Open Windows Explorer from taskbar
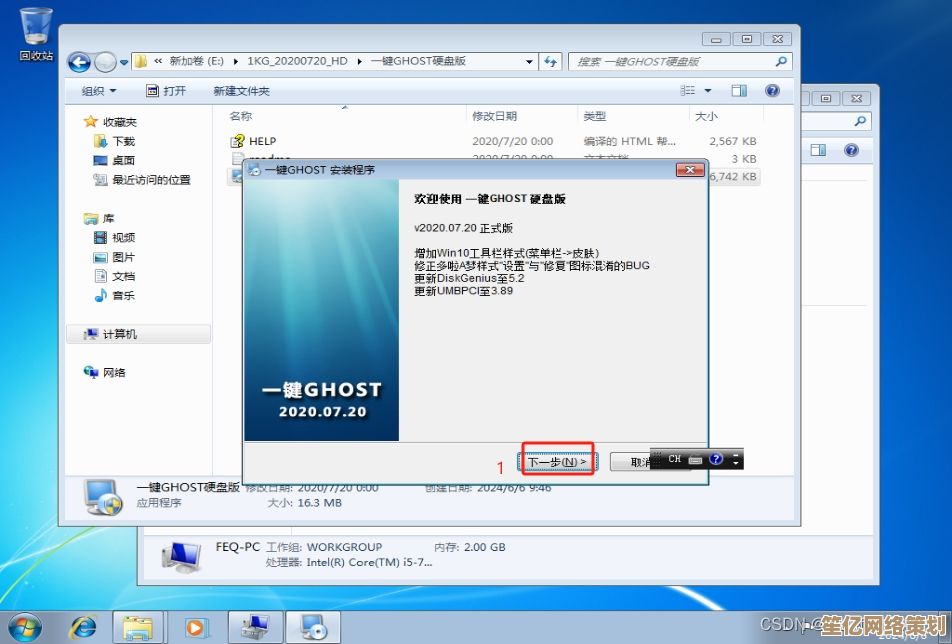 [138, 628]
